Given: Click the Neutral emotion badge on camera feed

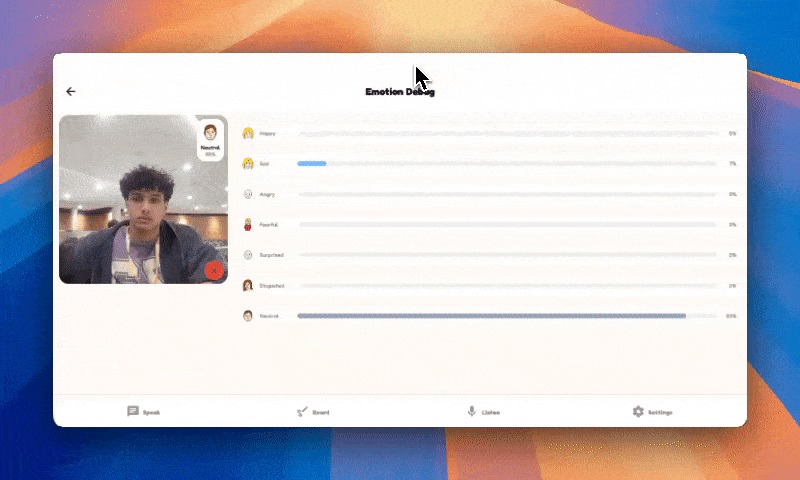Looking at the screenshot, I should [x=210, y=140].
